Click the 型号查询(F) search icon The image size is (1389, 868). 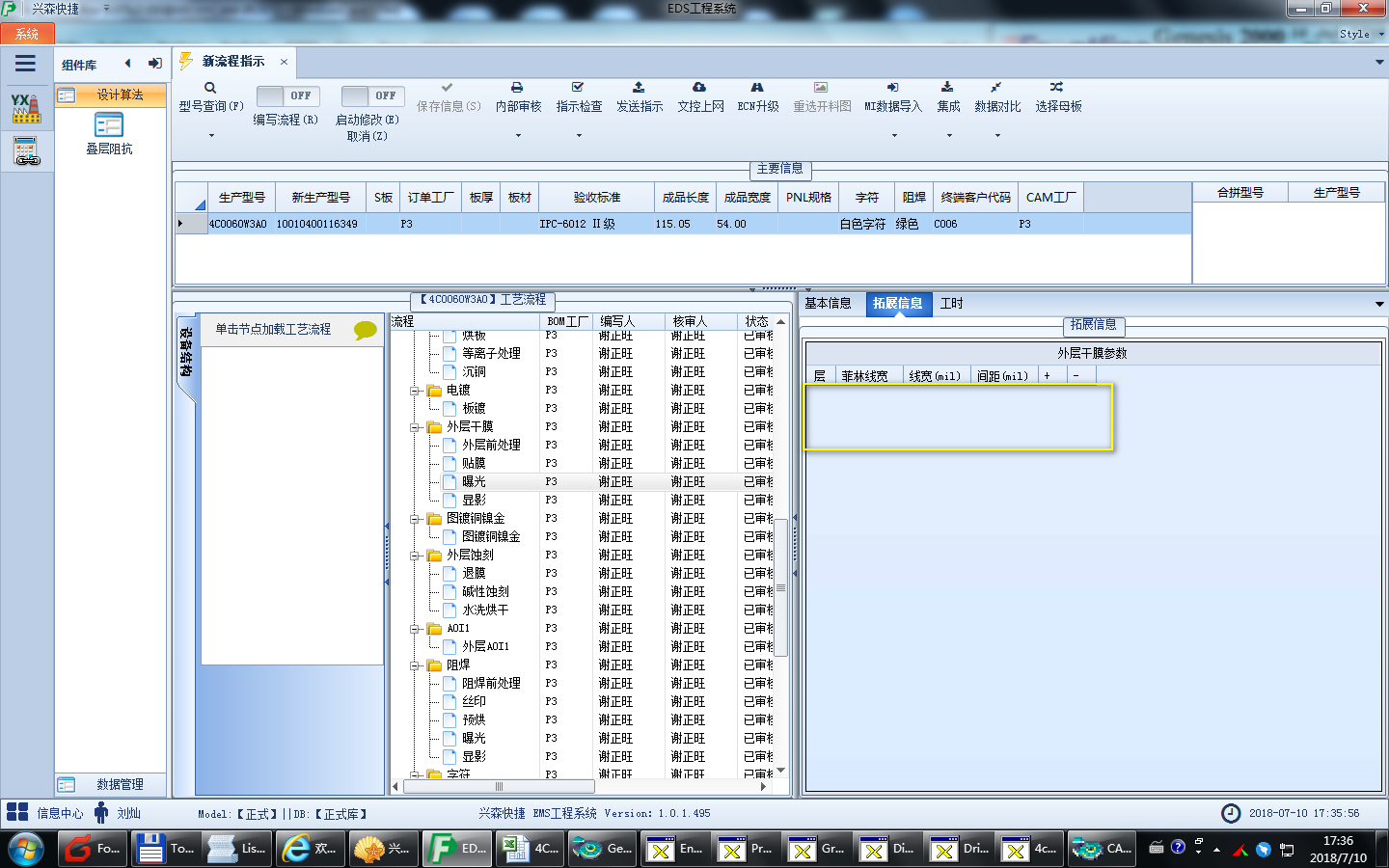(x=210, y=88)
